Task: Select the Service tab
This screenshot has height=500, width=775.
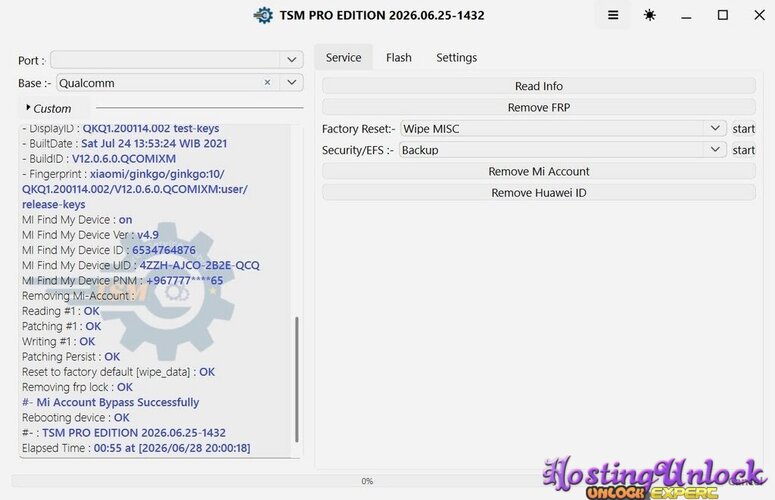Action: (344, 58)
